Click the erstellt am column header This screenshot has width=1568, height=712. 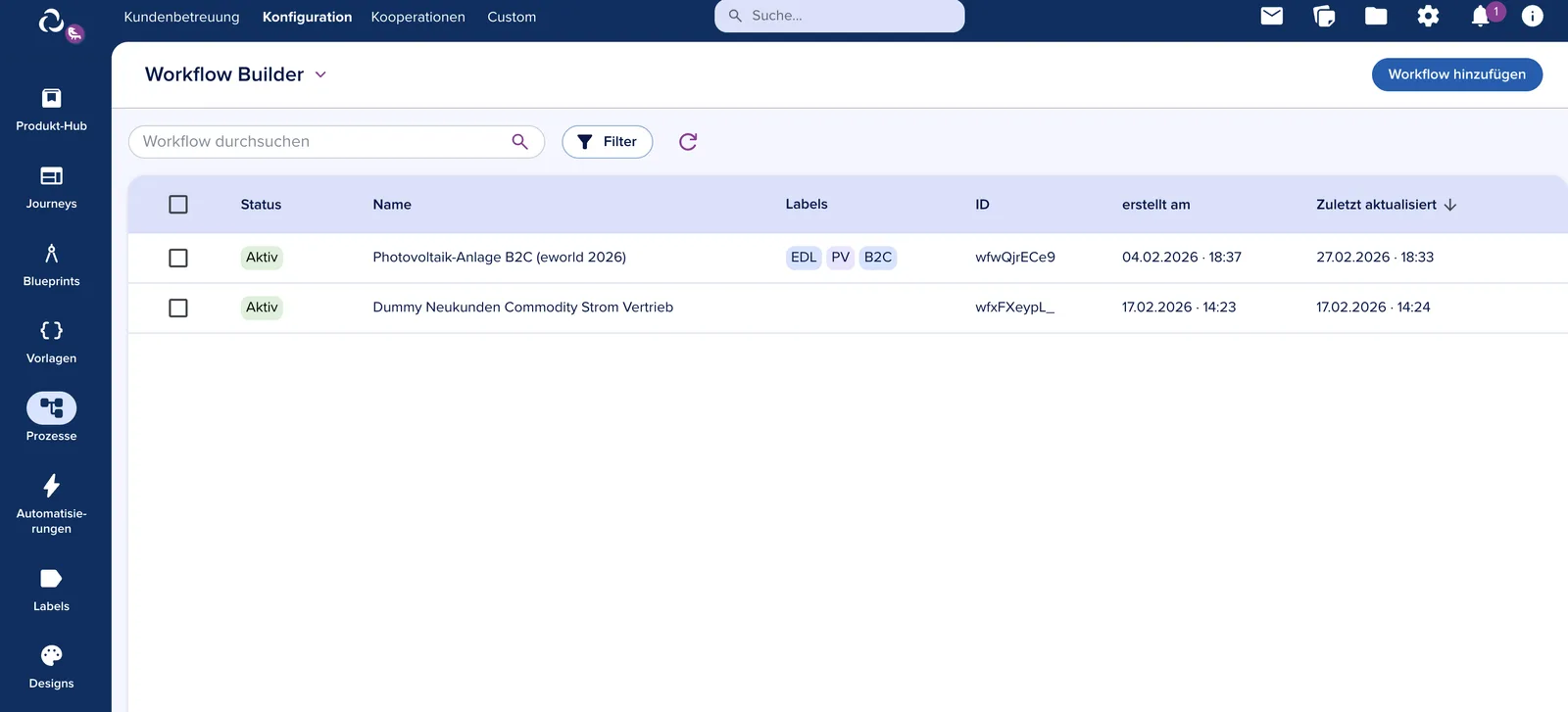click(x=1155, y=205)
